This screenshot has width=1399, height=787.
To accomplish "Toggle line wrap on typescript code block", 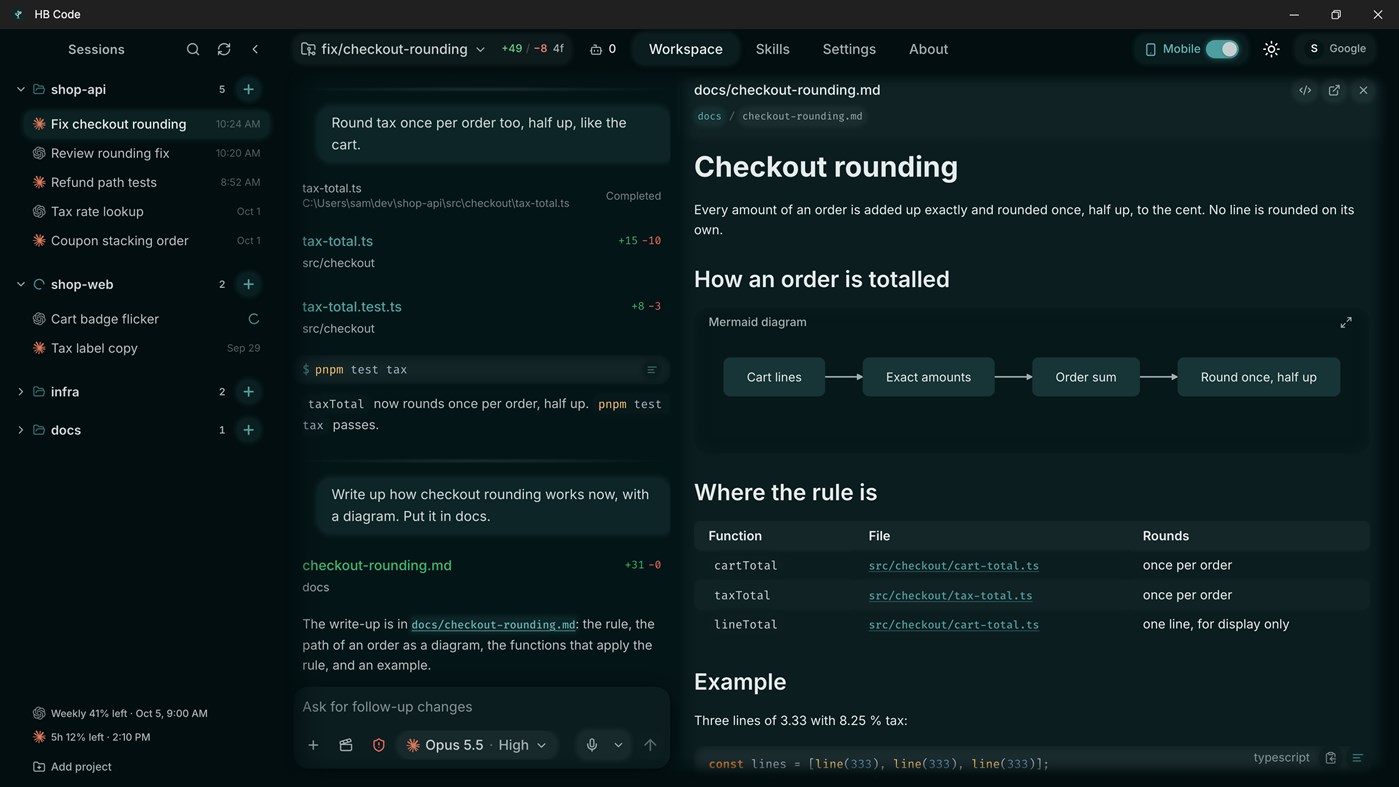I will click(x=1357, y=758).
